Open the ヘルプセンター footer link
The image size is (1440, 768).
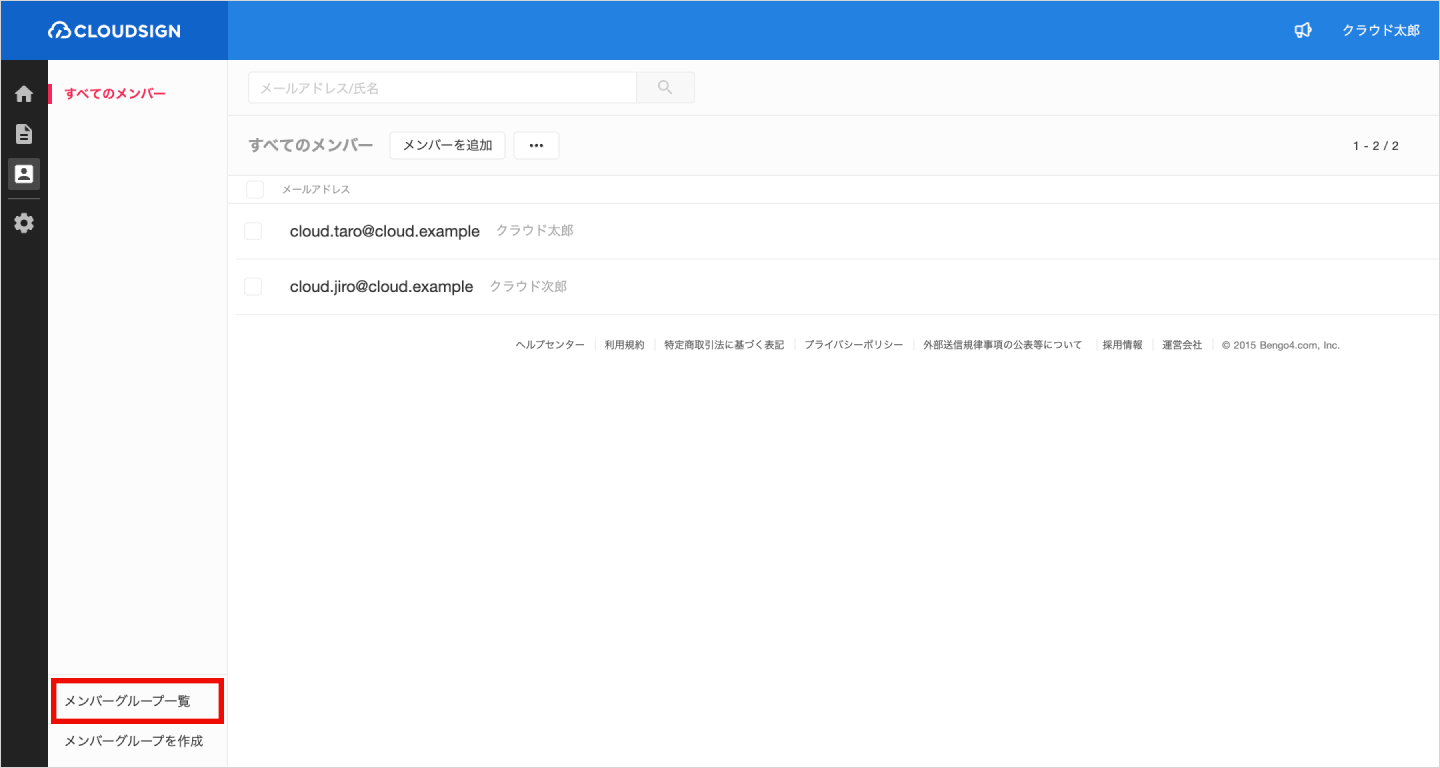(550, 345)
